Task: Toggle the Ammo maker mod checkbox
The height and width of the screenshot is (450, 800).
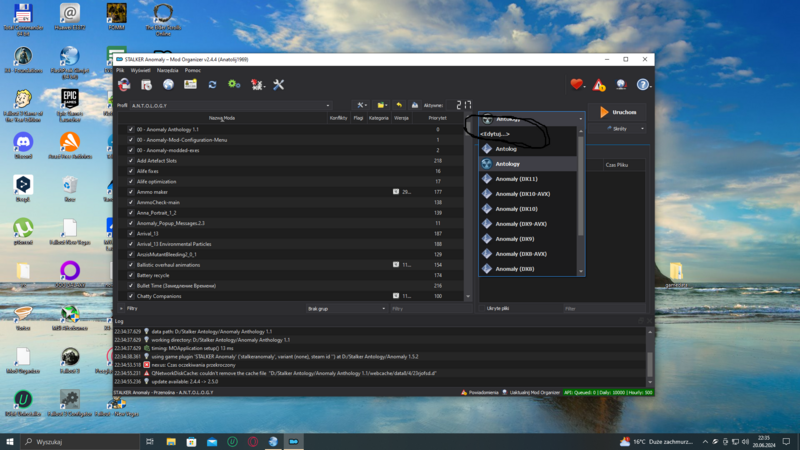Action: [x=131, y=191]
